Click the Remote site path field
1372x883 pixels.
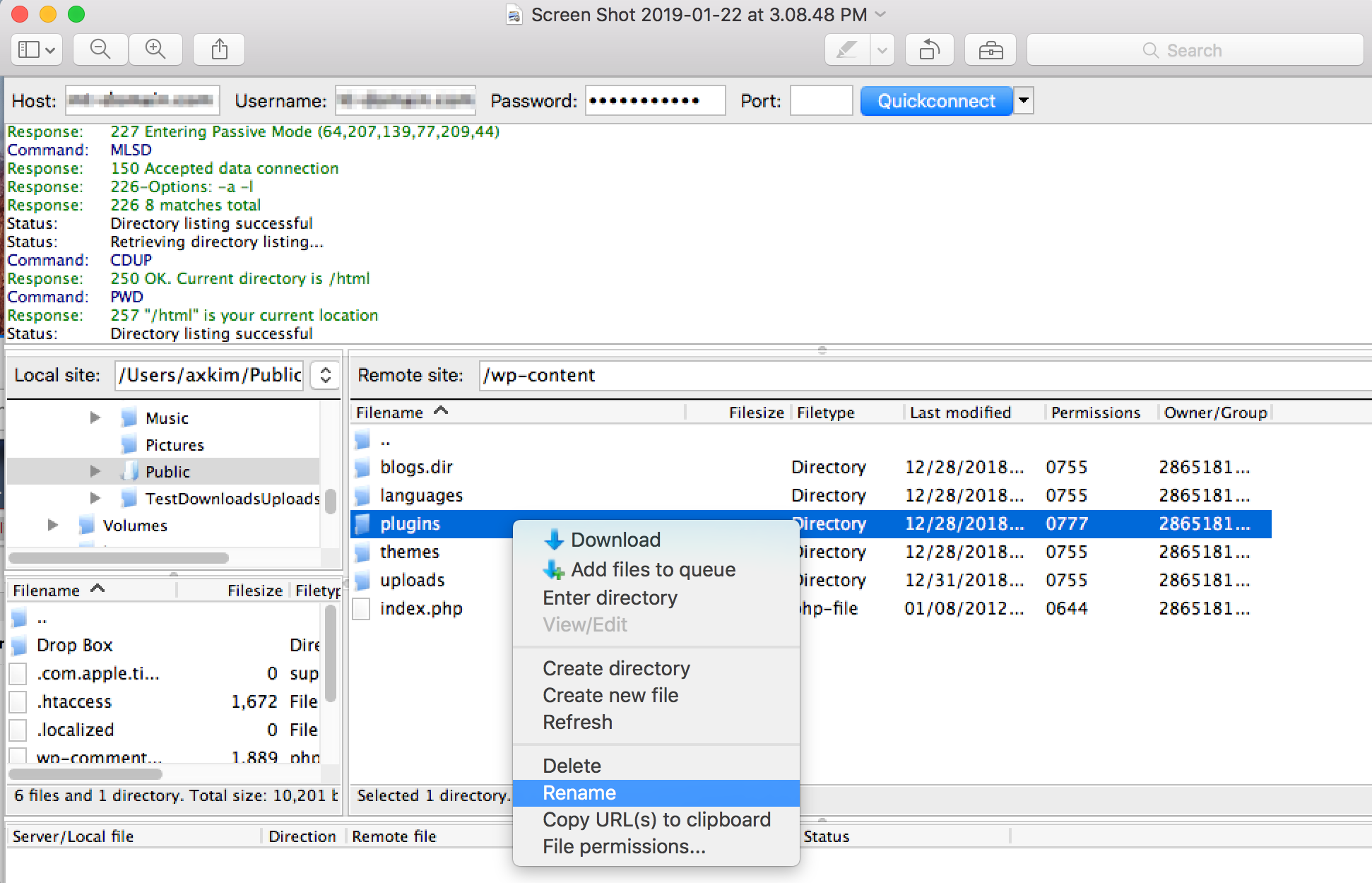point(924,375)
